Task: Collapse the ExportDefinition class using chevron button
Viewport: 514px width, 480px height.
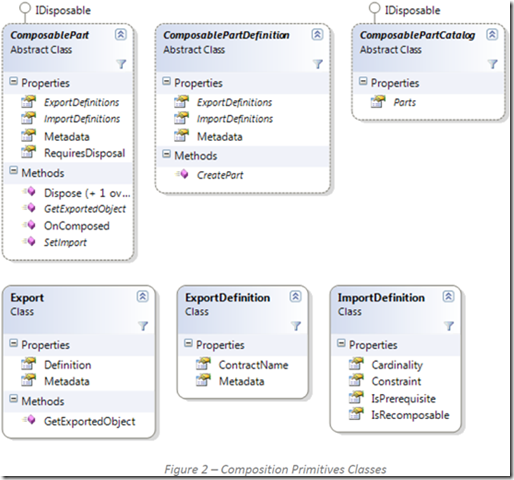Action: [x=295, y=296]
